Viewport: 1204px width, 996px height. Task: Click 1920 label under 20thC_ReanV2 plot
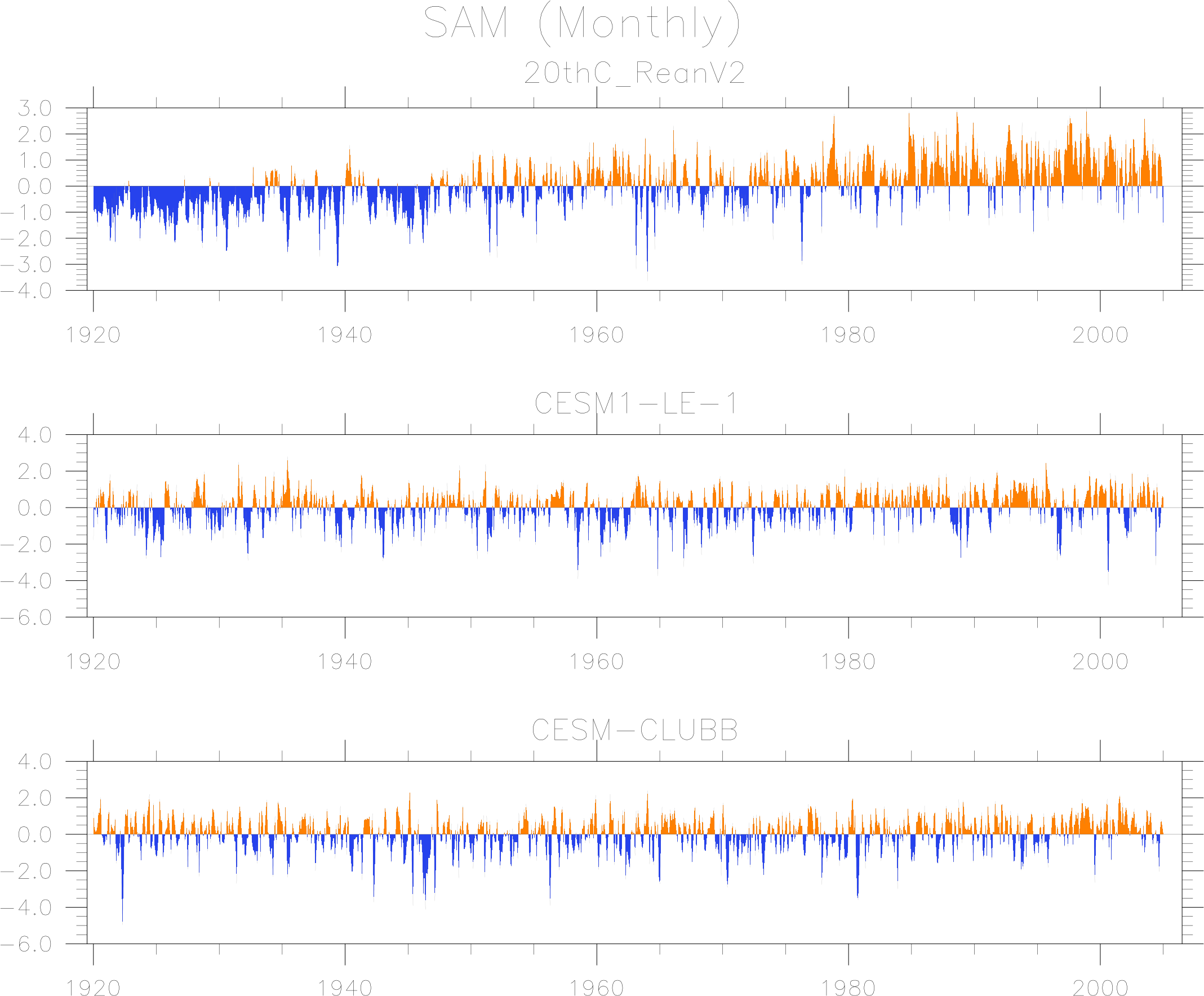(93, 335)
